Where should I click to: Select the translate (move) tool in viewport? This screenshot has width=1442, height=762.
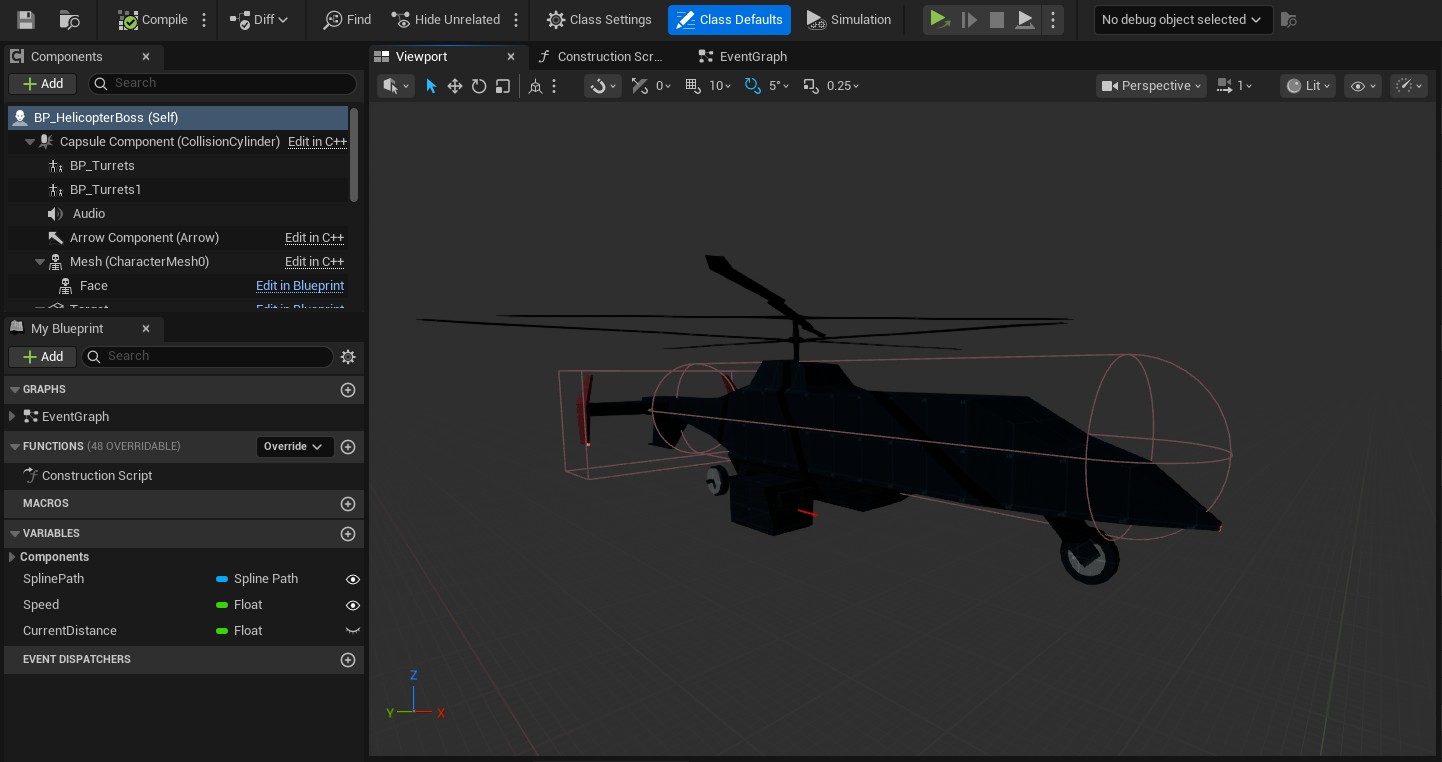[455, 86]
